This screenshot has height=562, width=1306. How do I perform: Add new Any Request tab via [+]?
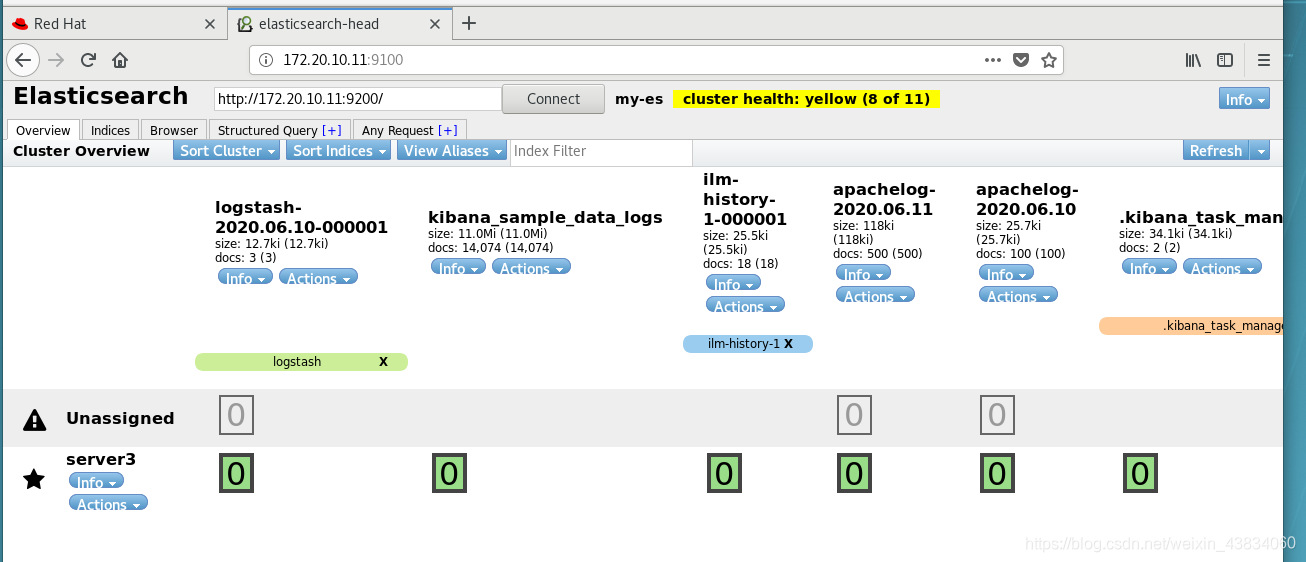[x=448, y=130]
